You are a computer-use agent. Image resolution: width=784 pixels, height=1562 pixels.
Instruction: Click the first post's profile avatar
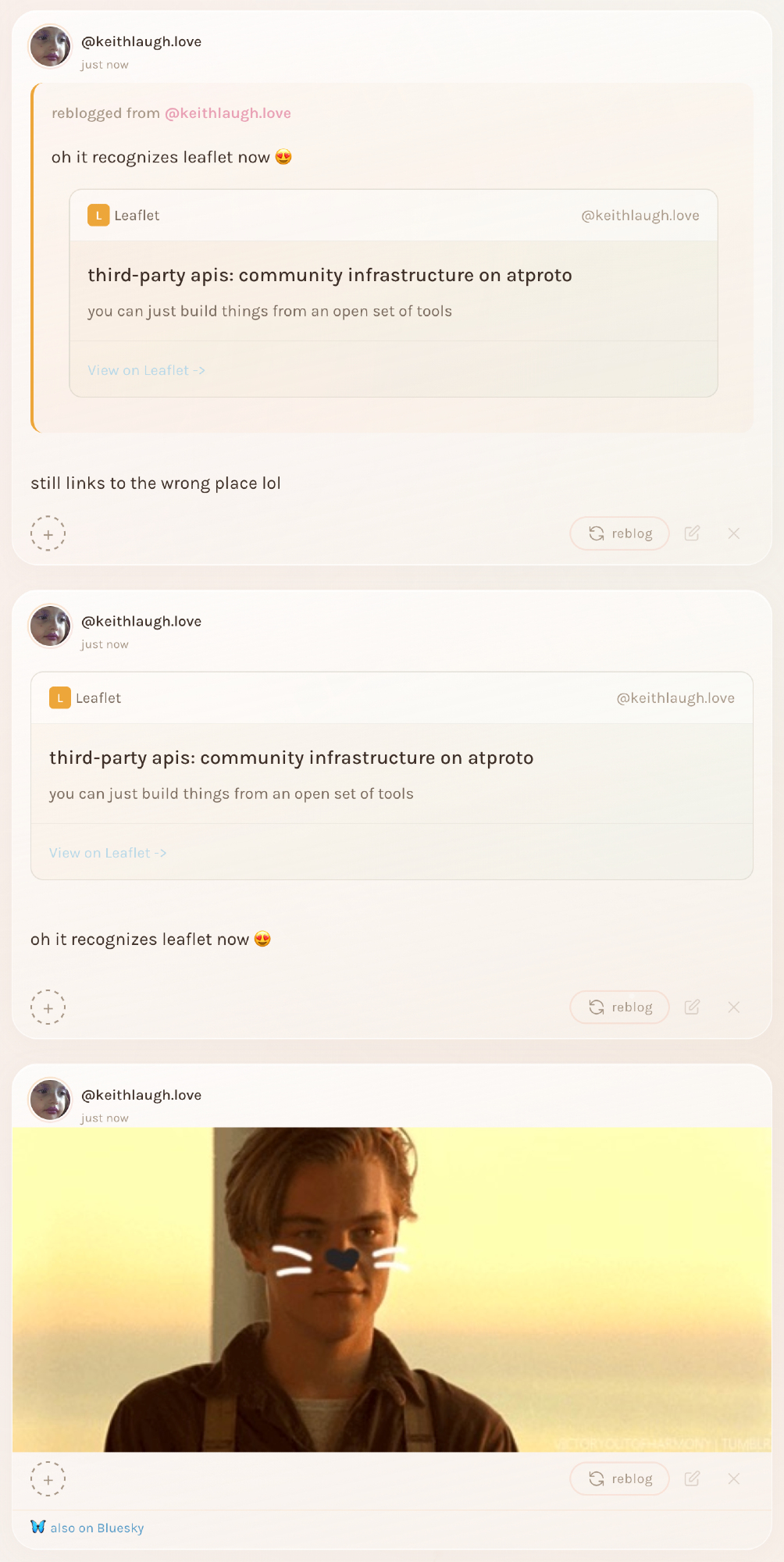tap(50, 46)
